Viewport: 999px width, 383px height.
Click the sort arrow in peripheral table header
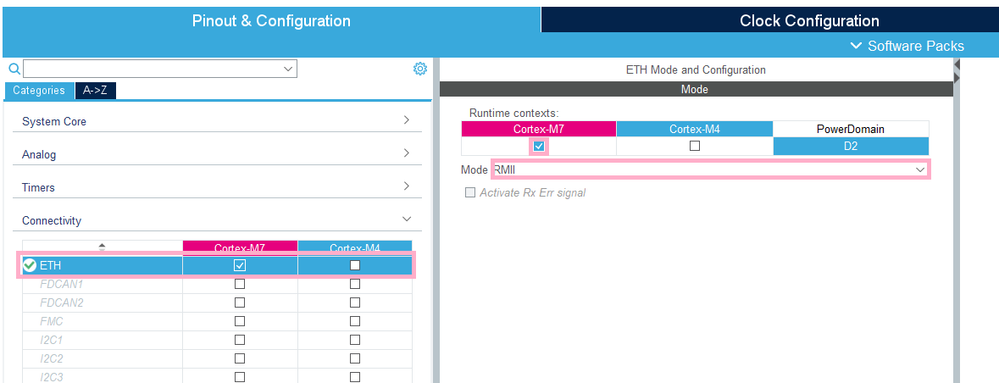tap(102, 247)
